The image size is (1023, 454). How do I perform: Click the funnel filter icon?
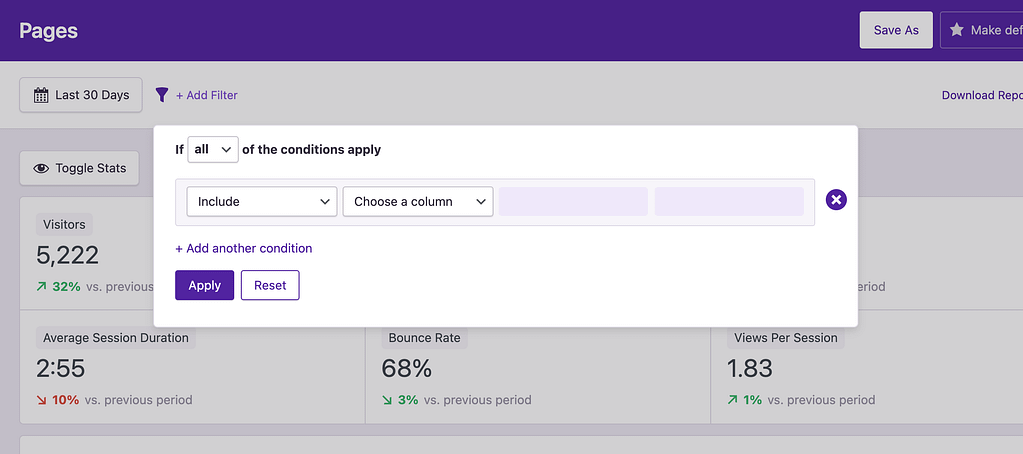pyautogui.click(x=162, y=95)
